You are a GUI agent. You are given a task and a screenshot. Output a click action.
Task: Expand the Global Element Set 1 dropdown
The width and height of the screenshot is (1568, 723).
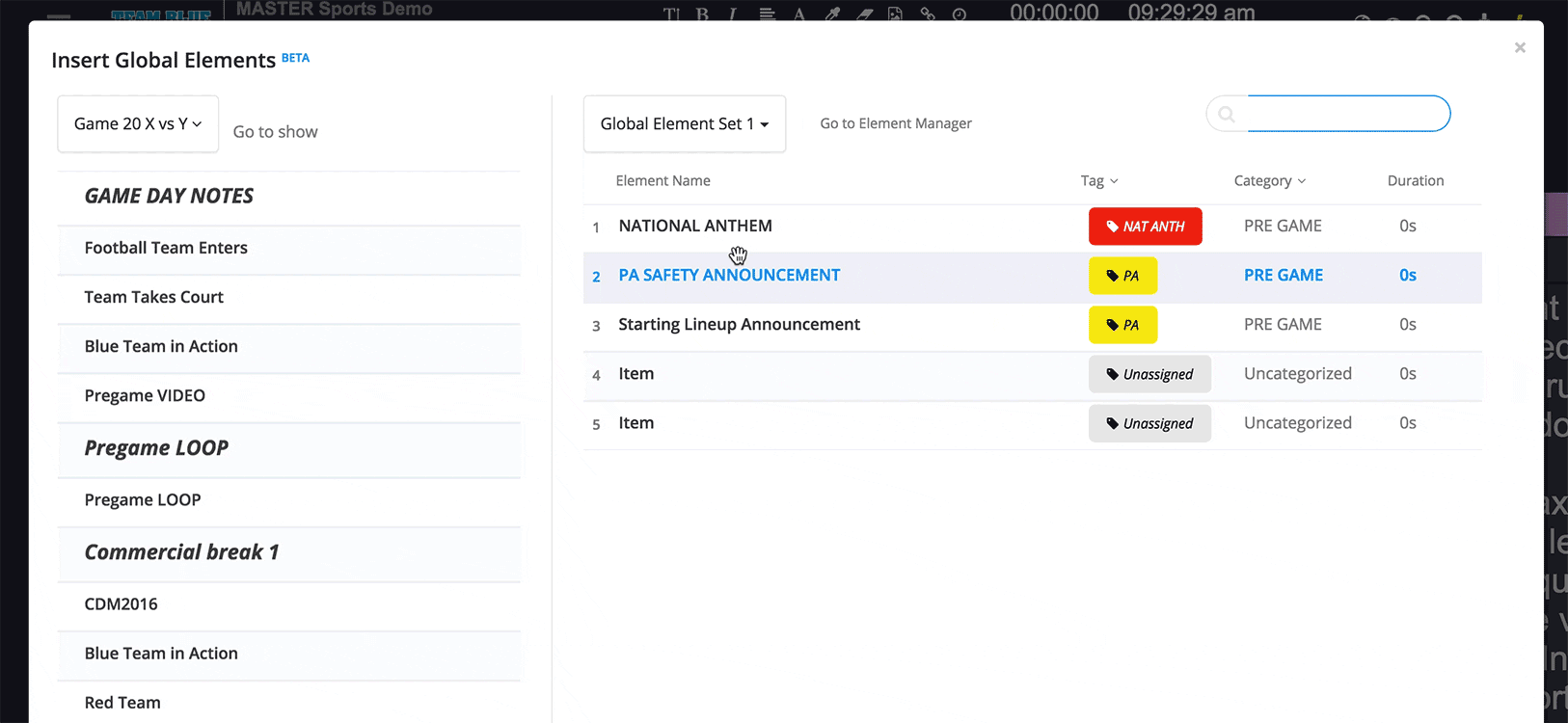684,123
